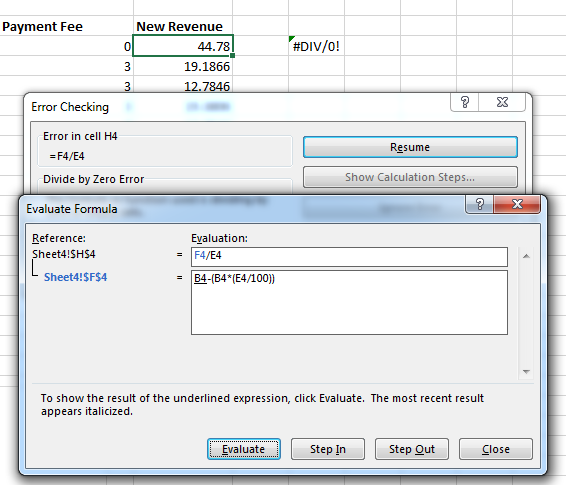This screenshot has height=485, width=566.
Task: Click the B4-(B4*(E4/100)) evaluation box
Action: pos(349,302)
